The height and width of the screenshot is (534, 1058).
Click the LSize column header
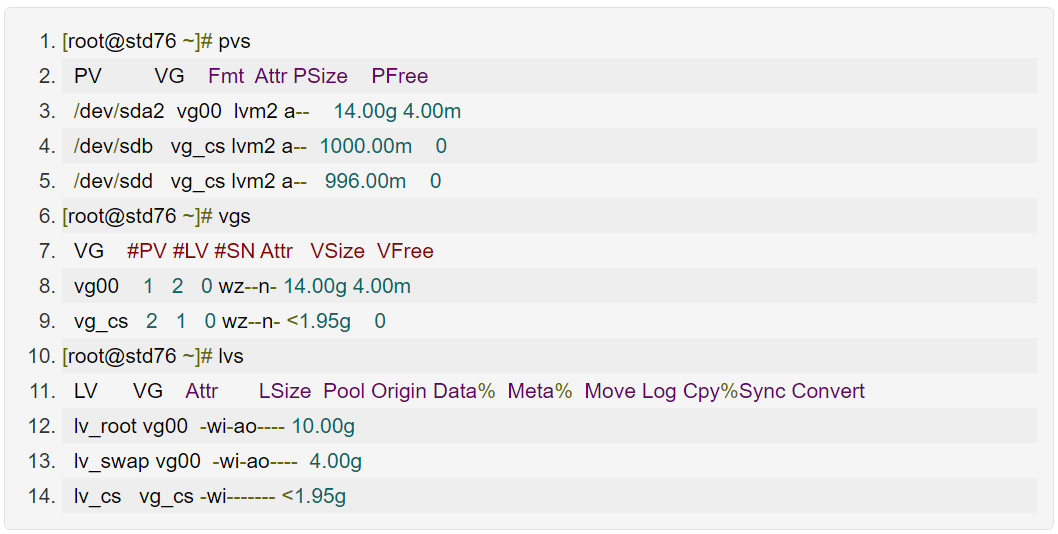(285, 391)
